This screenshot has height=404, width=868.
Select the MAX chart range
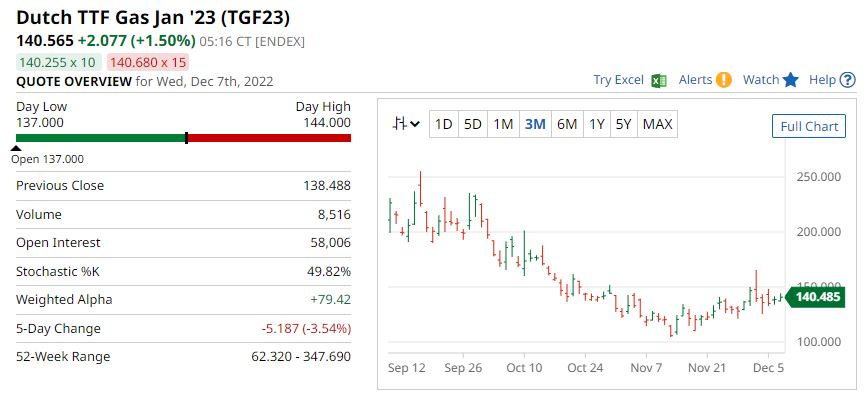(657, 124)
